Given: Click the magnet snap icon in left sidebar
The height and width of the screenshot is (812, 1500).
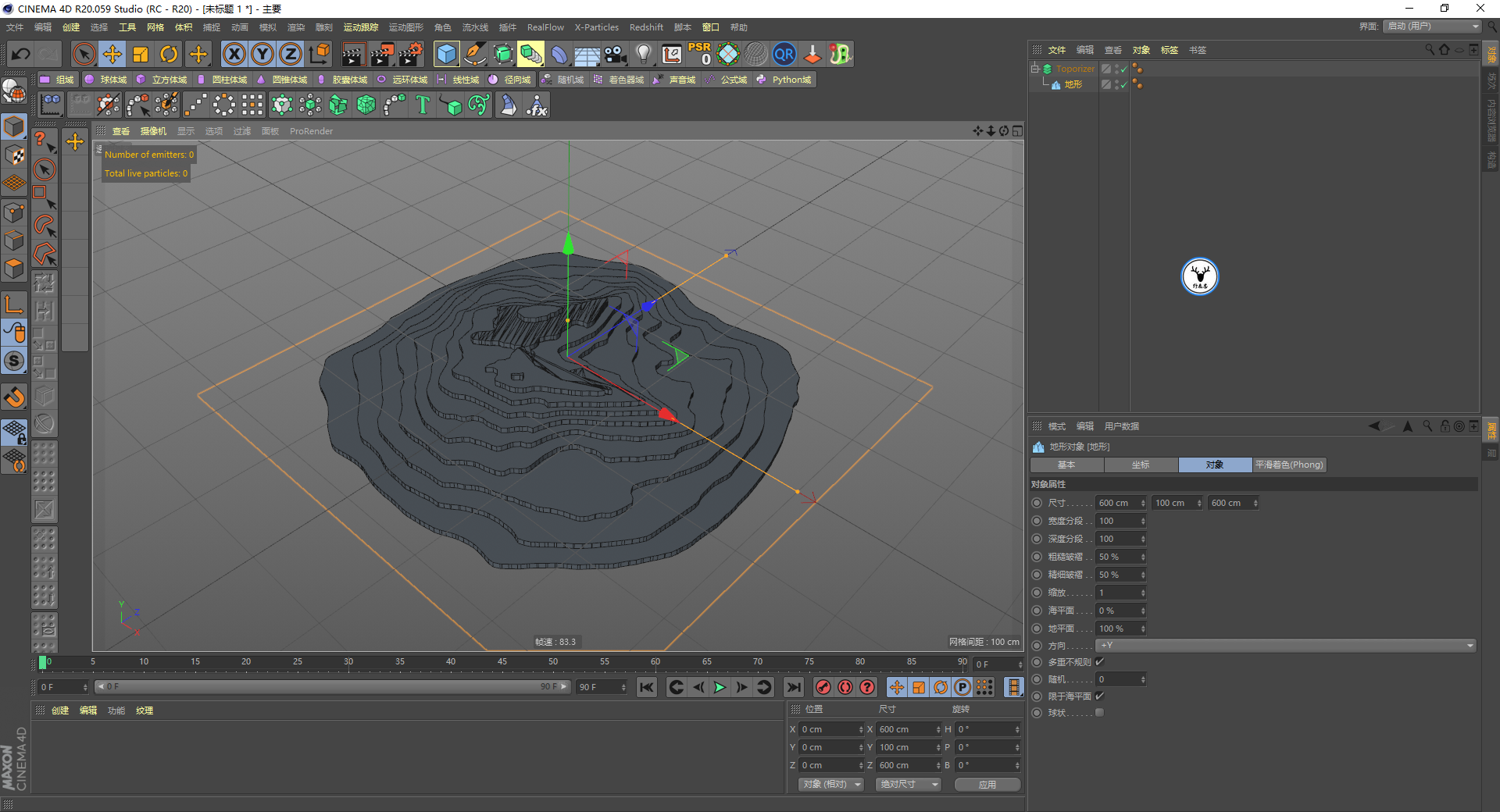Looking at the screenshot, I should (x=14, y=397).
